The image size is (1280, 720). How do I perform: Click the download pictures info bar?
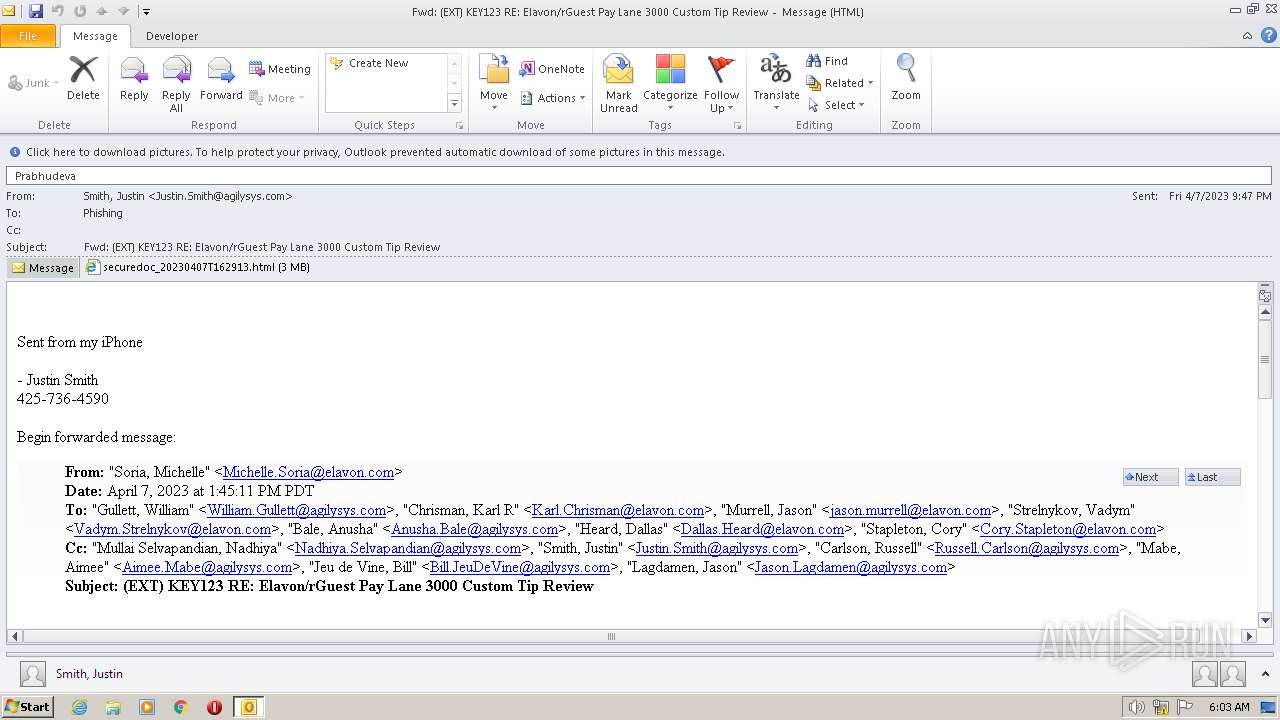click(x=640, y=152)
